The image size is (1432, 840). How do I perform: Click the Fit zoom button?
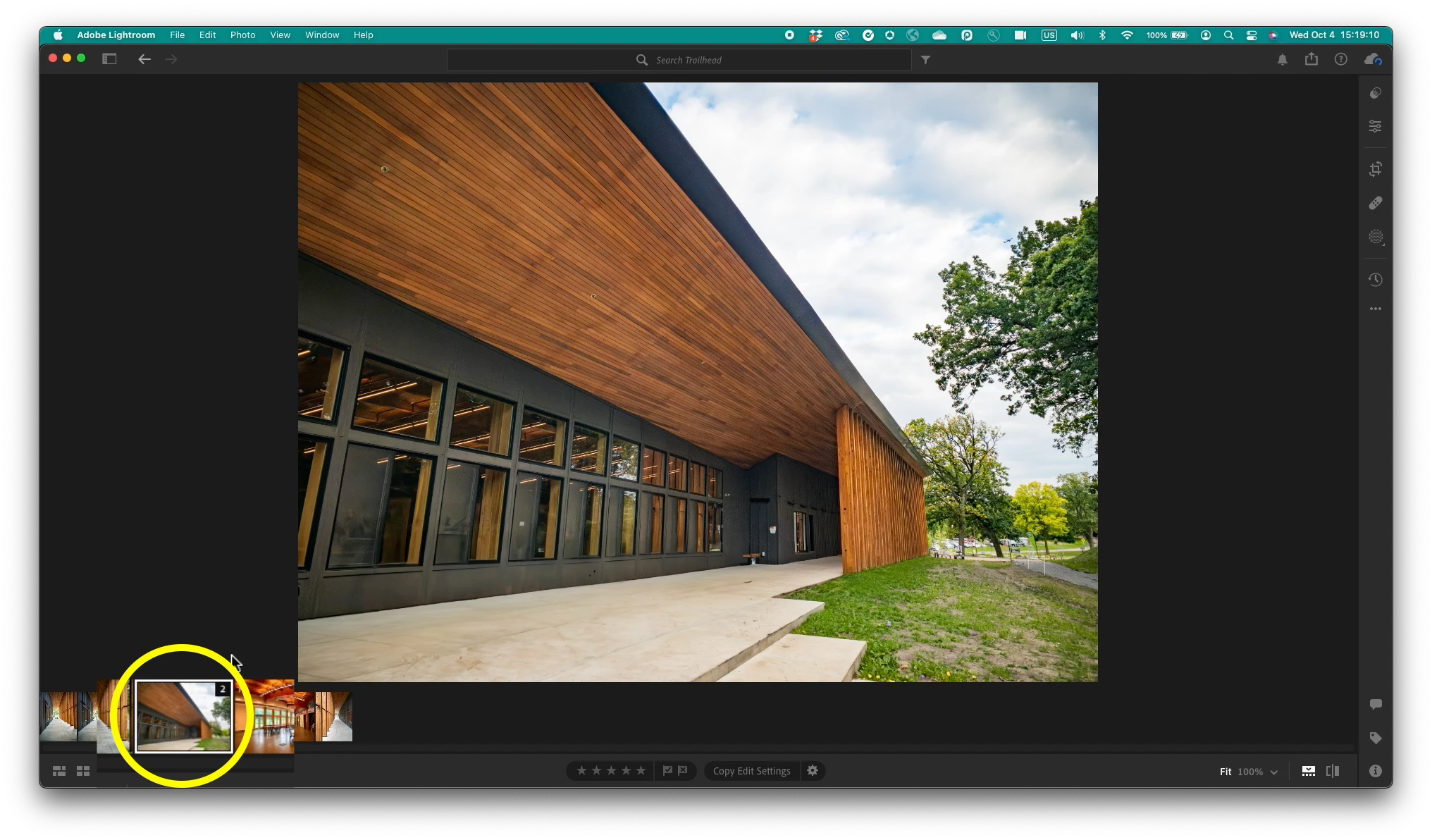(1226, 772)
